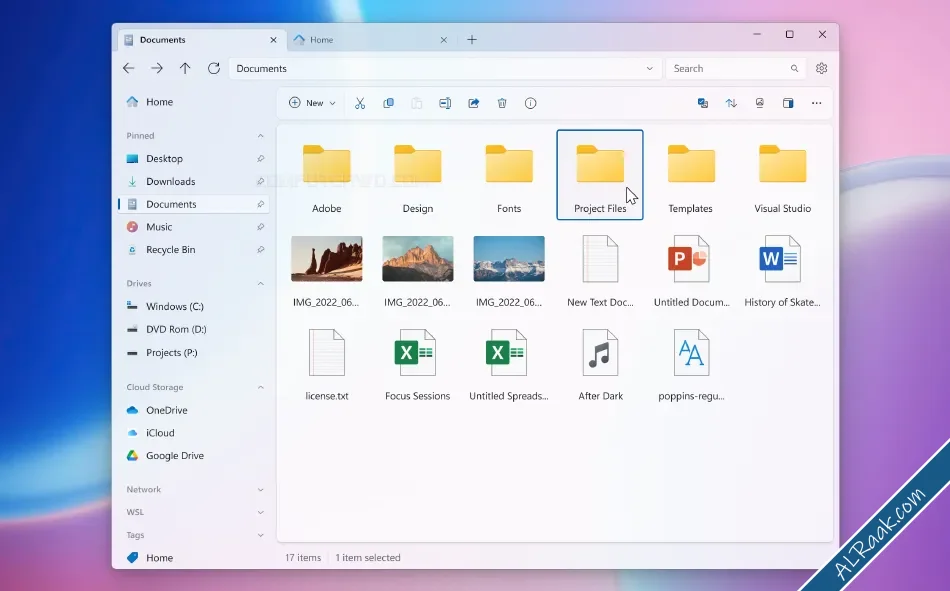Open Music in the sidebar
The width and height of the screenshot is (950, 591).
coord(193,227)
